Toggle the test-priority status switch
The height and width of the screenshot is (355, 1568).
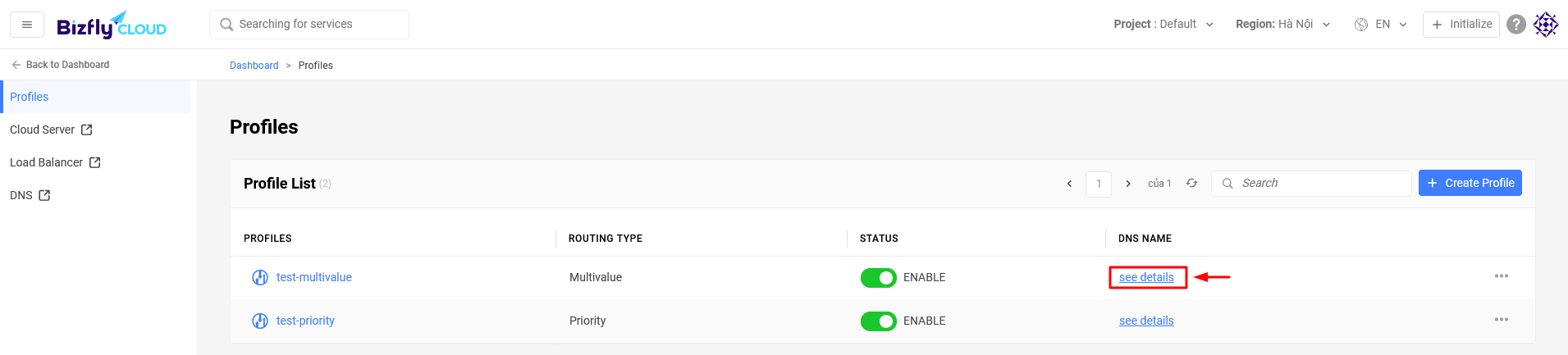pos(878,321)
